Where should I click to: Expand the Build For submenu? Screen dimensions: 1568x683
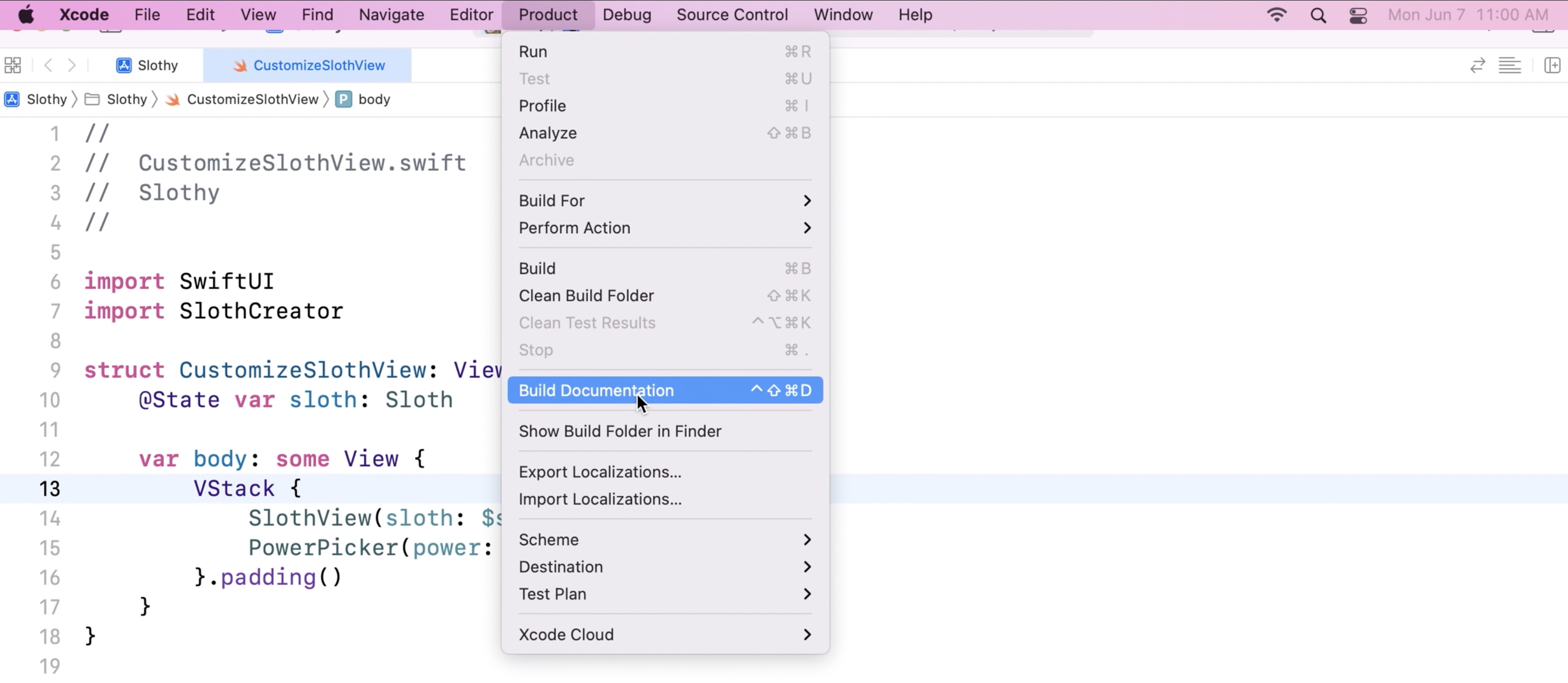click(x=552, y=200)
